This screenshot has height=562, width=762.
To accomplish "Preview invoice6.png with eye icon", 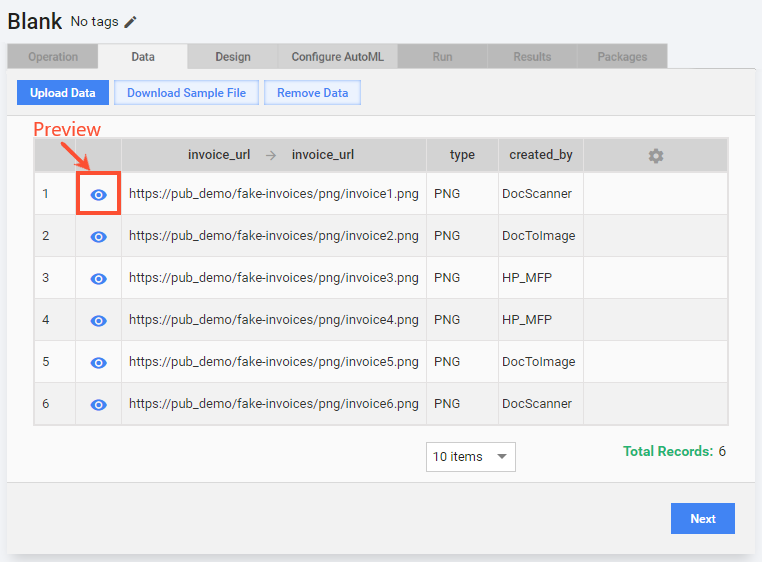I will (99, 404).
